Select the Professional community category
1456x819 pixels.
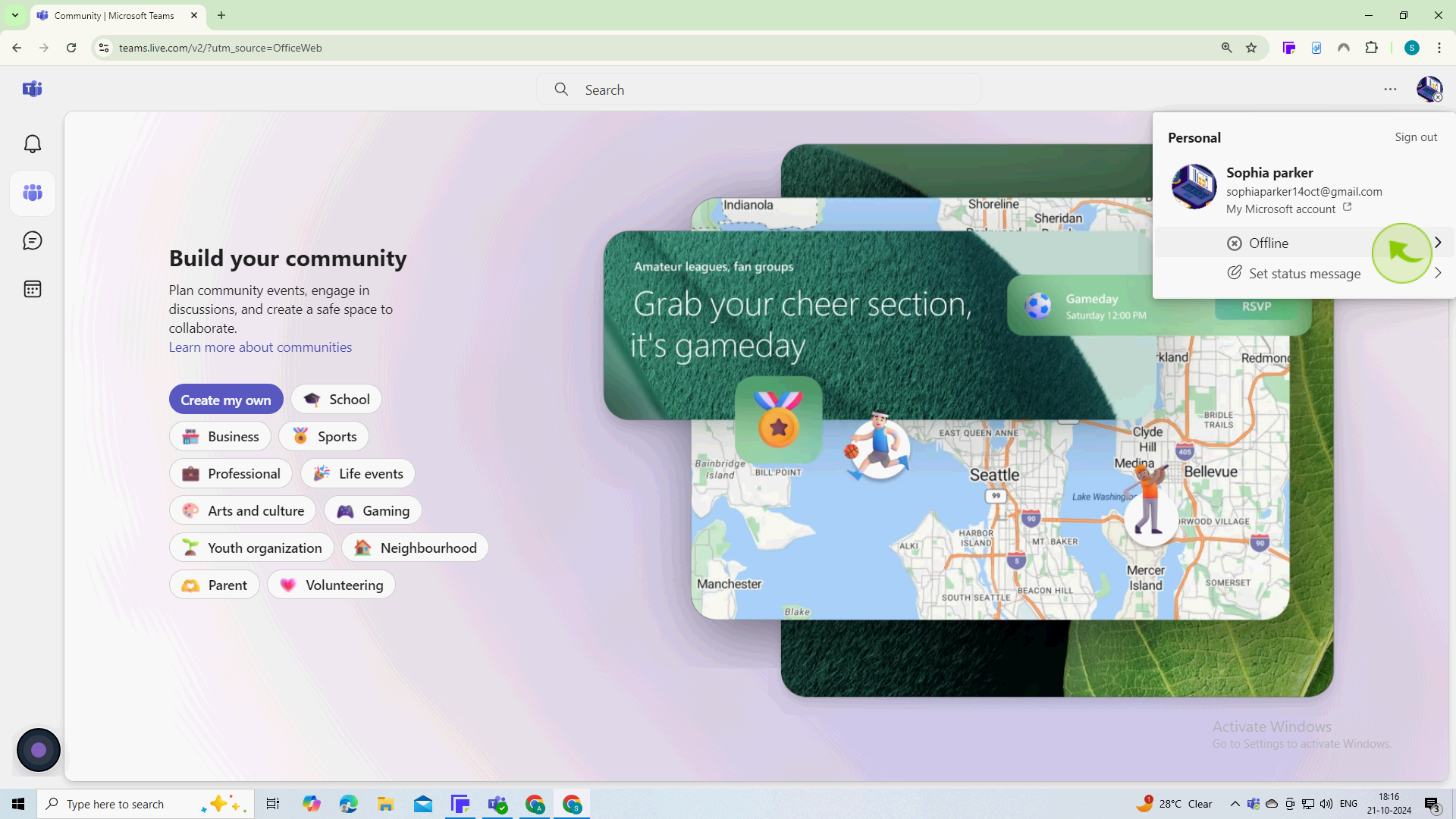231,474
